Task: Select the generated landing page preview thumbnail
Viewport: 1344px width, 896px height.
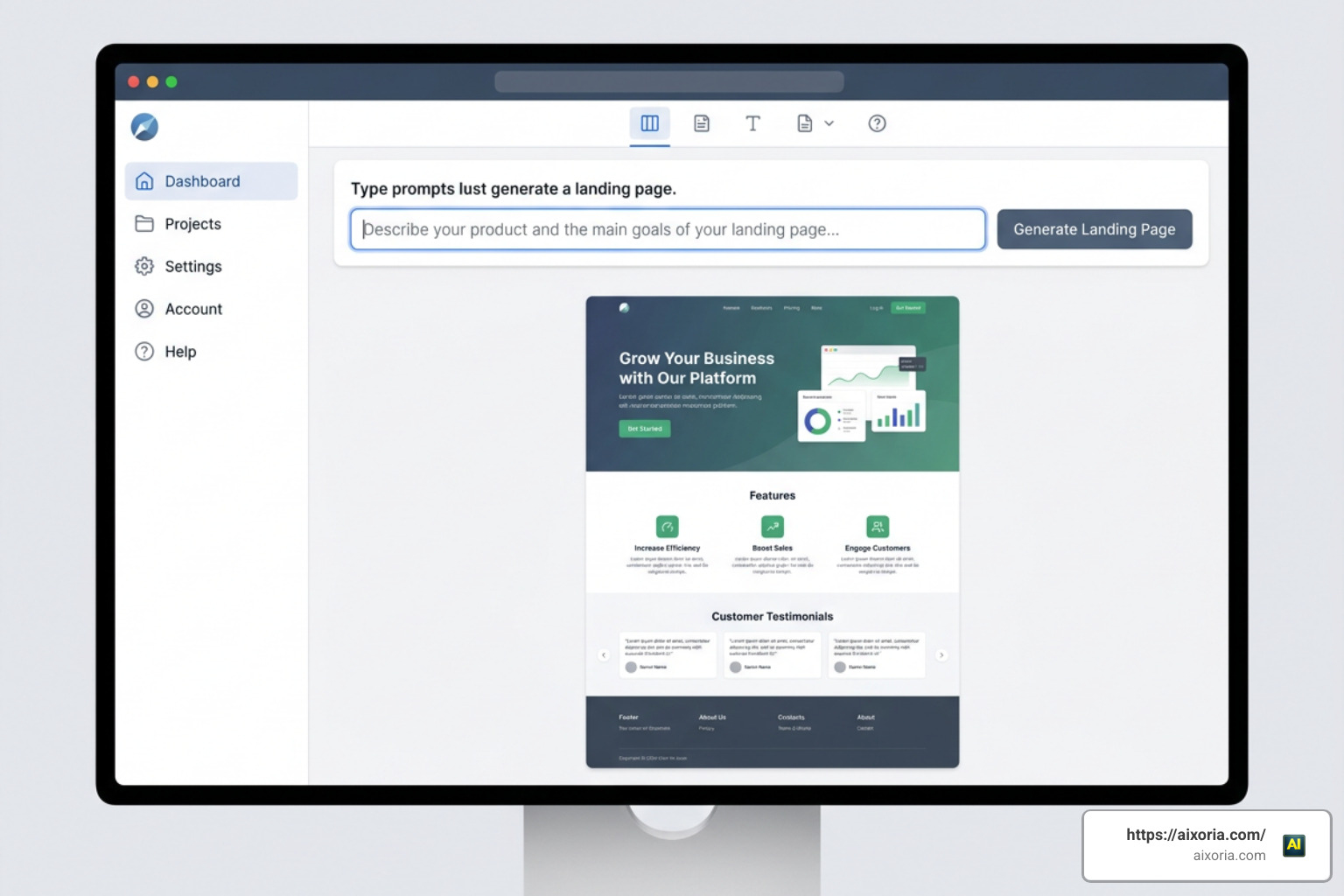Action: pos(773,532)
